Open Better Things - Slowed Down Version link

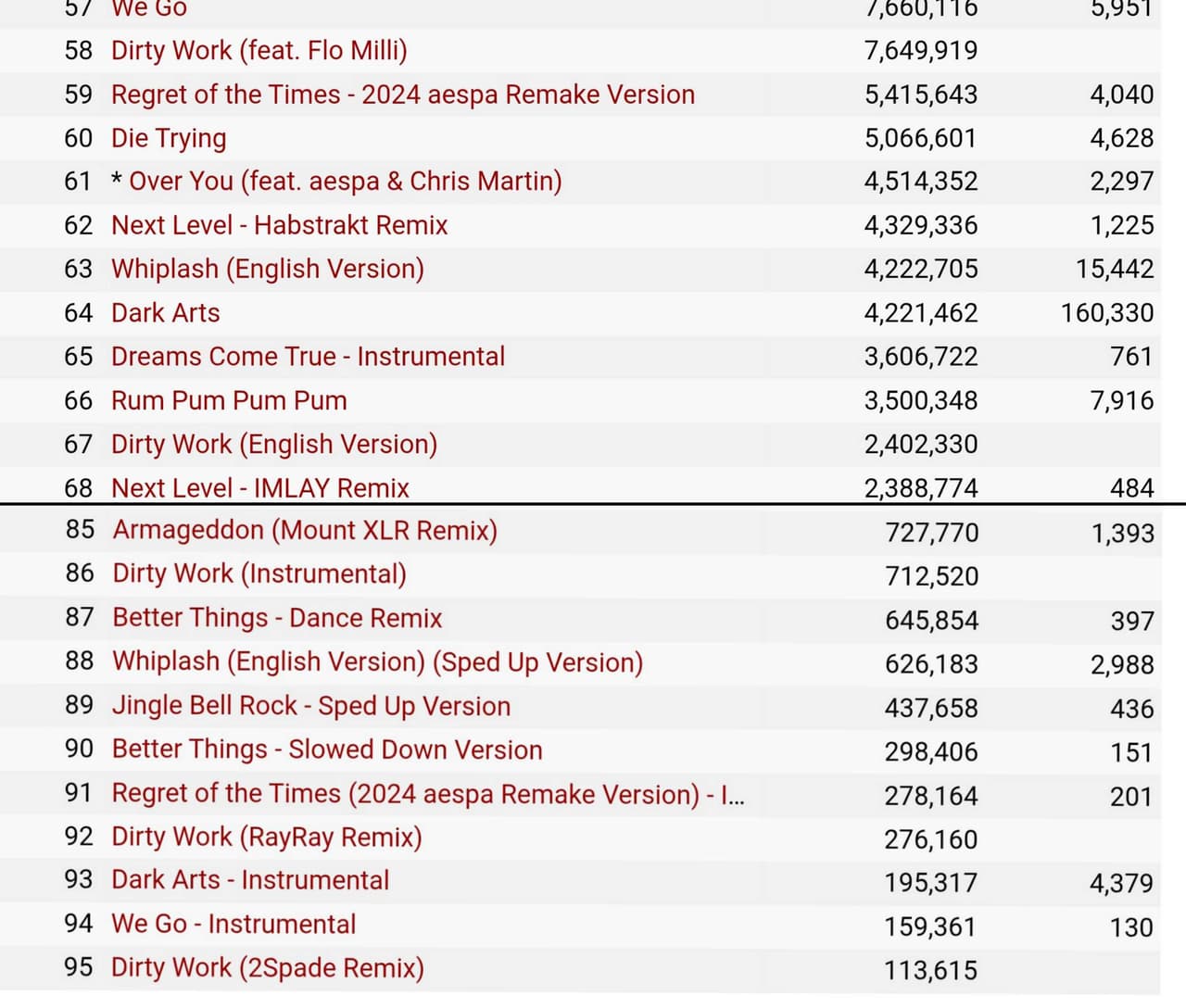pyautogui.click(x=327, y=750)
